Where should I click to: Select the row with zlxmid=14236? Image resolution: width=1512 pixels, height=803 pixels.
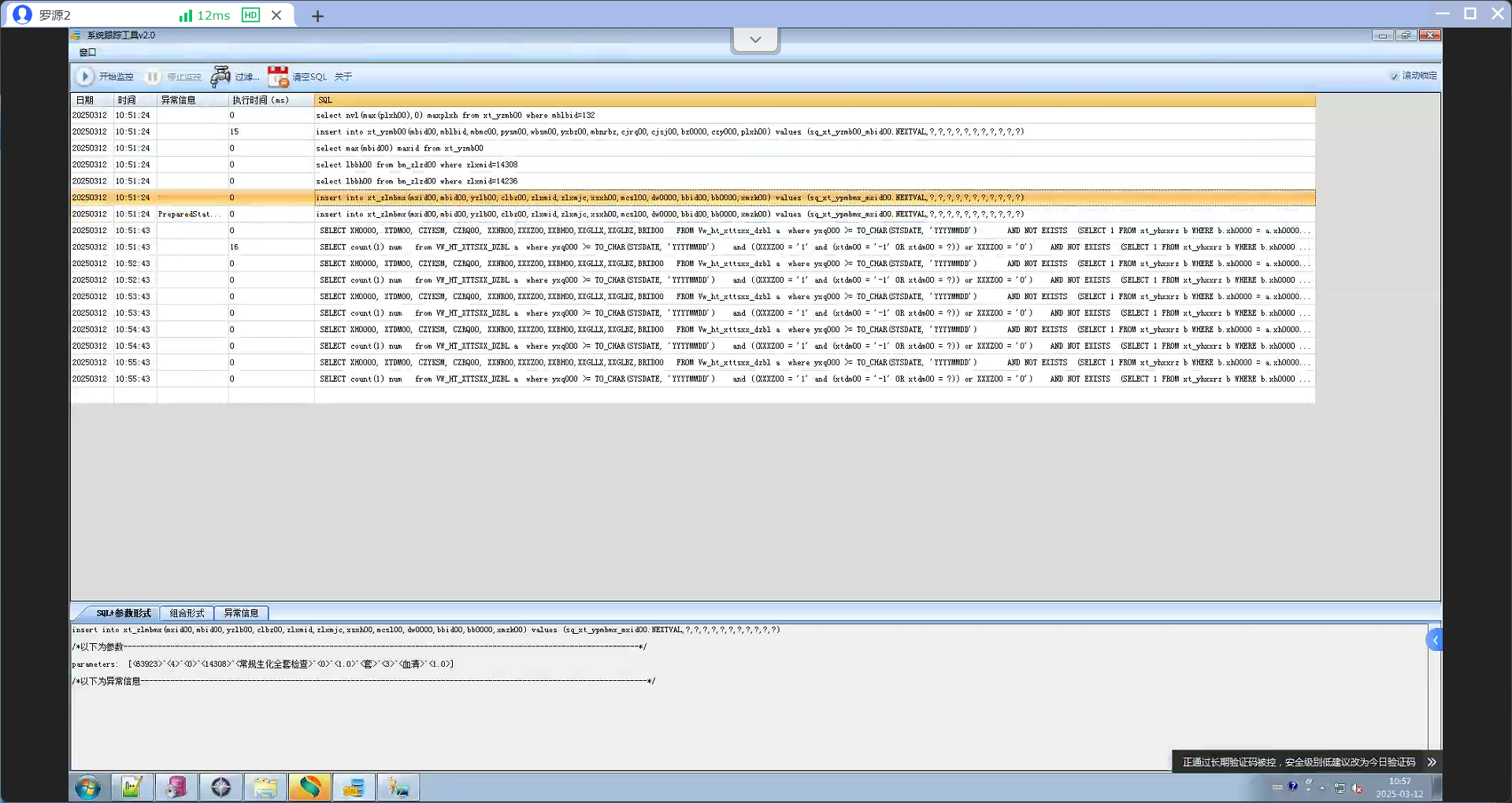[x=693, y=181]
